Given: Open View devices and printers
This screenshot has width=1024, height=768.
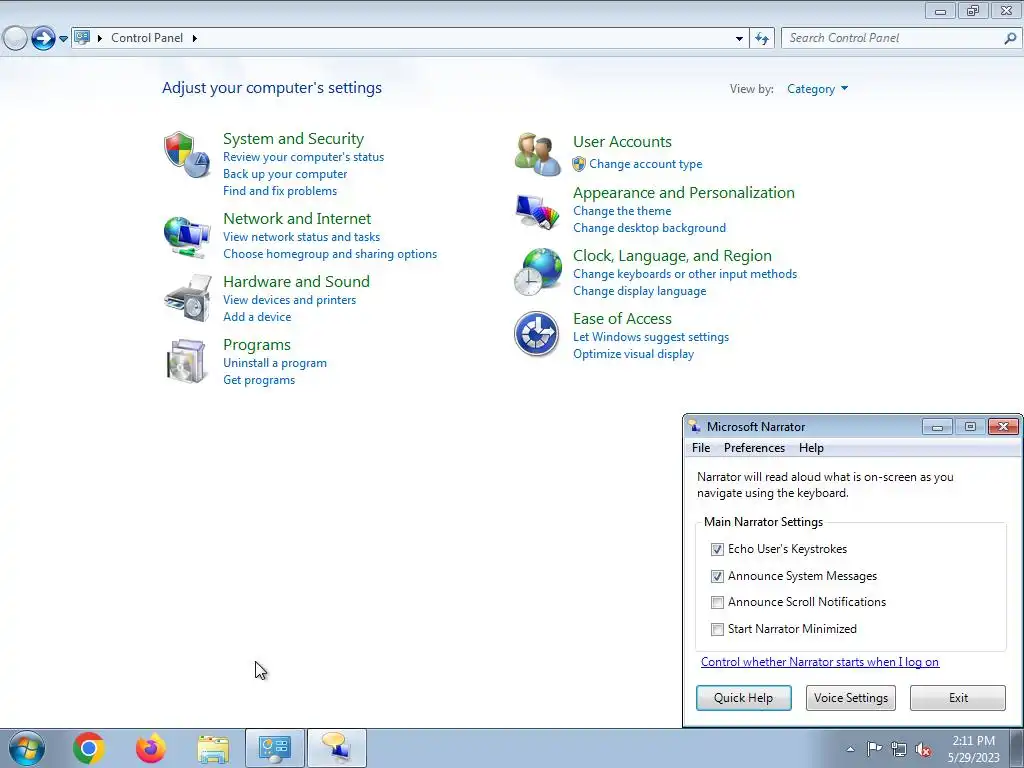Looking at the screenshot, I should [x=289, y=300].
